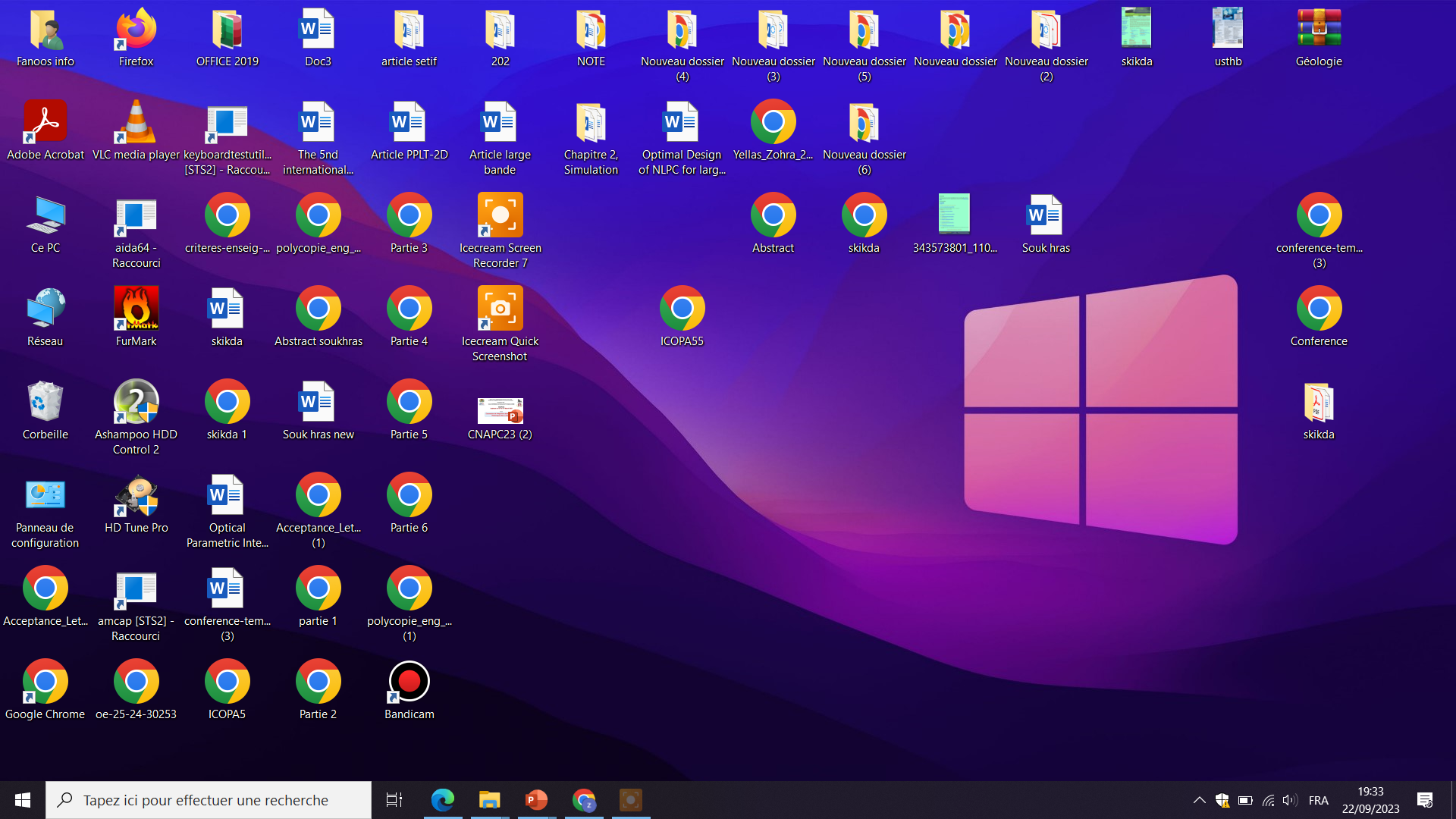Image resolution: width=1456 pixels, height=819 pixels.
Task: Select the ICOPA55 Chrome file
Action: point(682,309)
